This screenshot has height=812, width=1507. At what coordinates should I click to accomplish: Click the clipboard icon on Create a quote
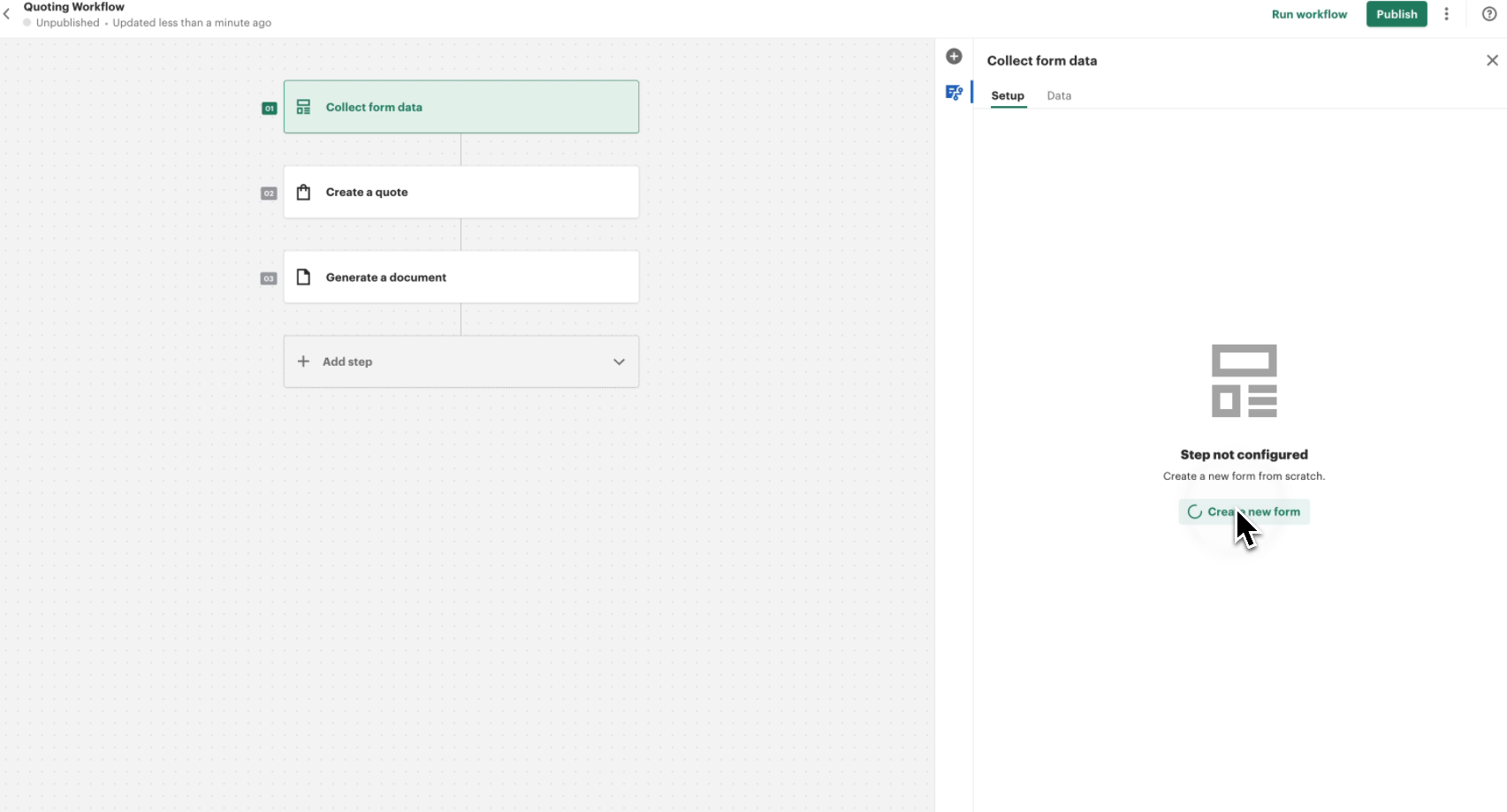(303, 193)
